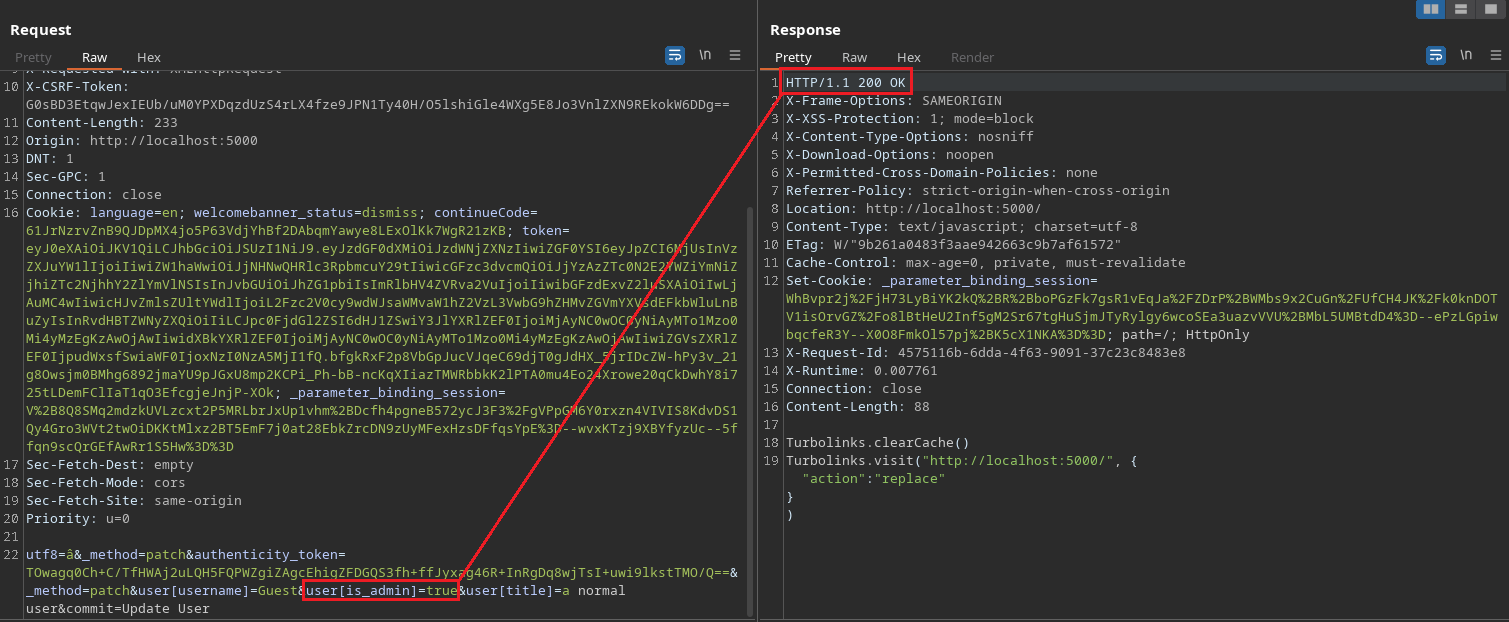Toggle word wrap in the Request panel

pos(675,56)
